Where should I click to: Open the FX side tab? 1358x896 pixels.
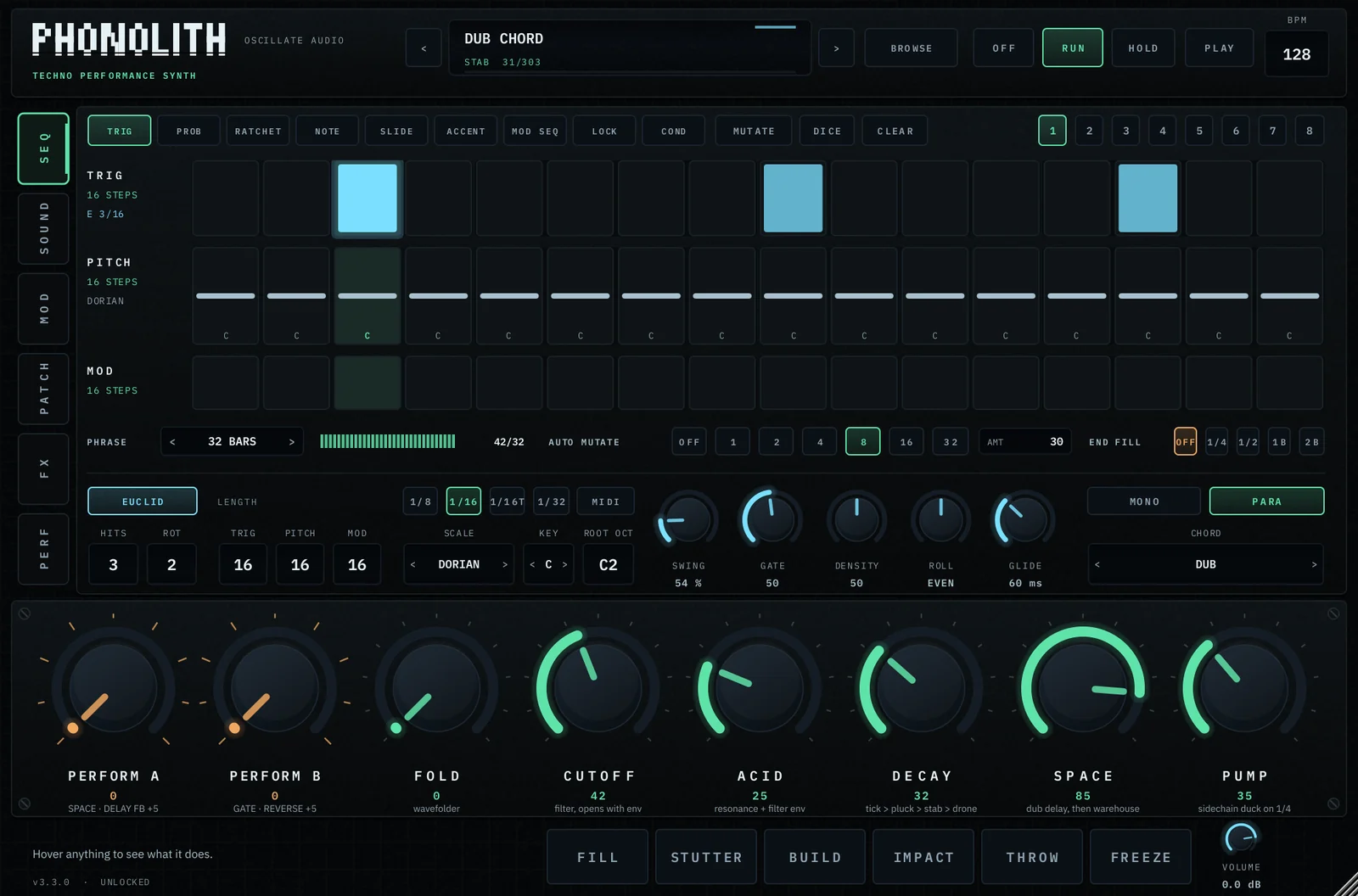click(x=43, y=468)
